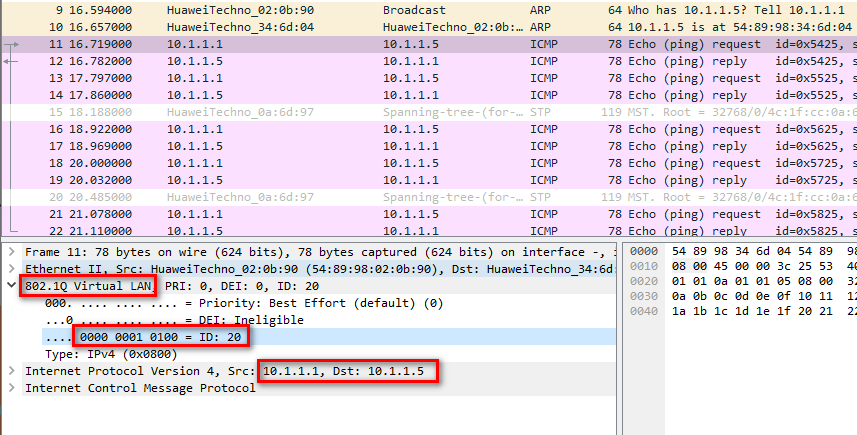The width and height of the screenshot is (857, 435).
Task: Select packet 11 ICMP echo request
Action: 430,44
